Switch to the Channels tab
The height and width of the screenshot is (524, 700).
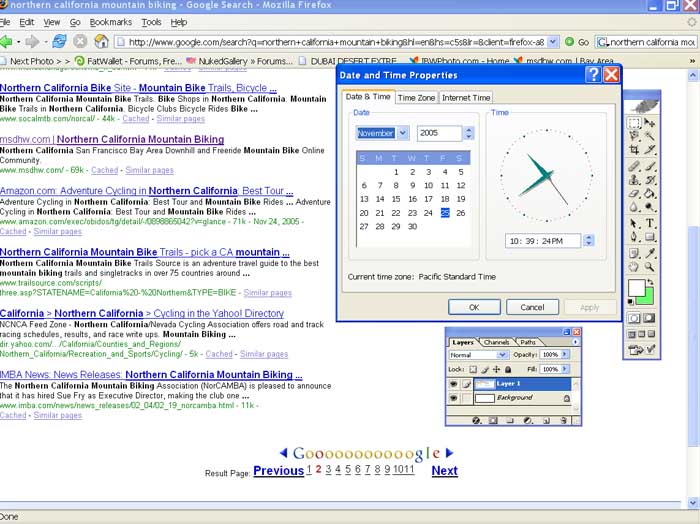click(496, 342)
